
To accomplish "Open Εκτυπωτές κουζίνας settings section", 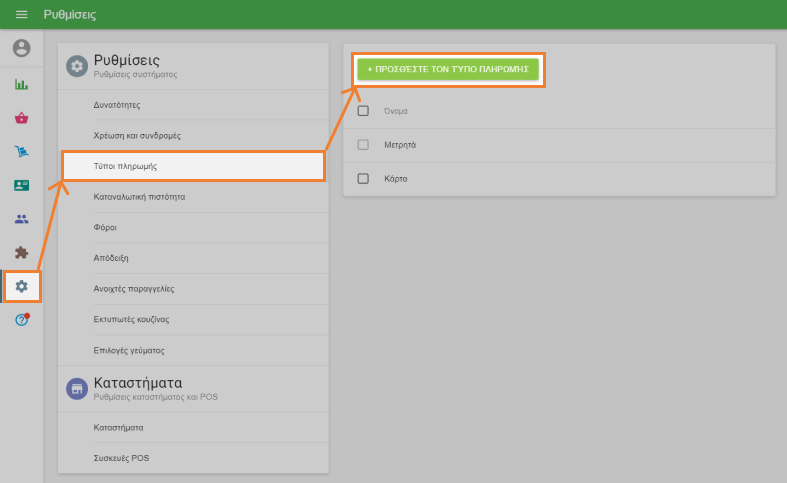I will point(131,319).
